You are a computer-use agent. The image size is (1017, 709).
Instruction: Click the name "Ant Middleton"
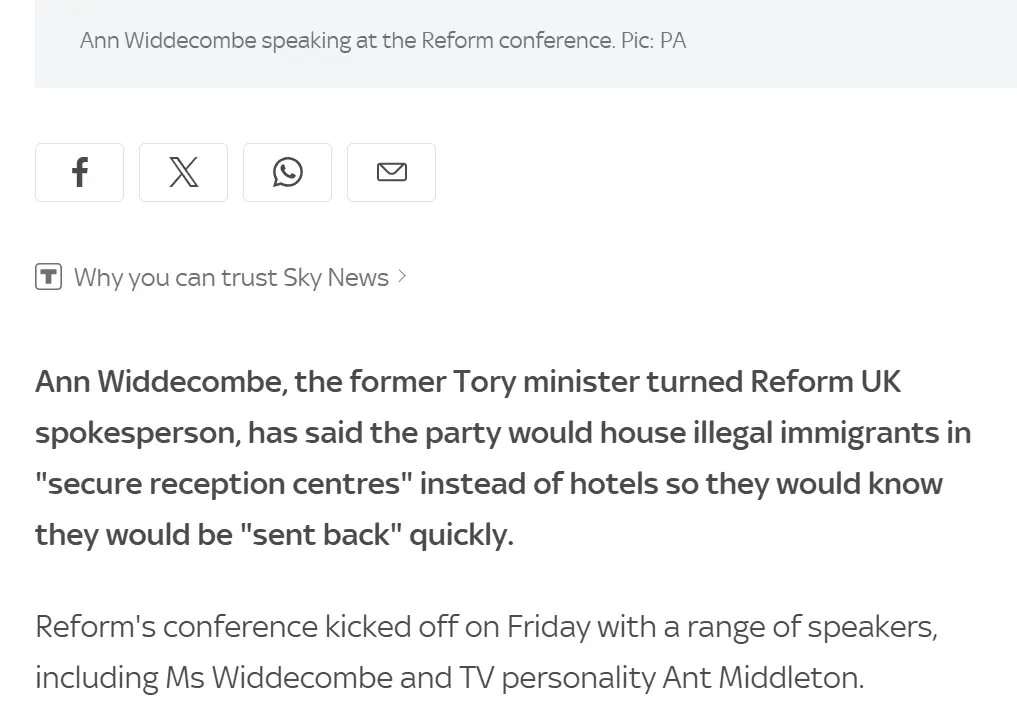(x=763, y=678)
